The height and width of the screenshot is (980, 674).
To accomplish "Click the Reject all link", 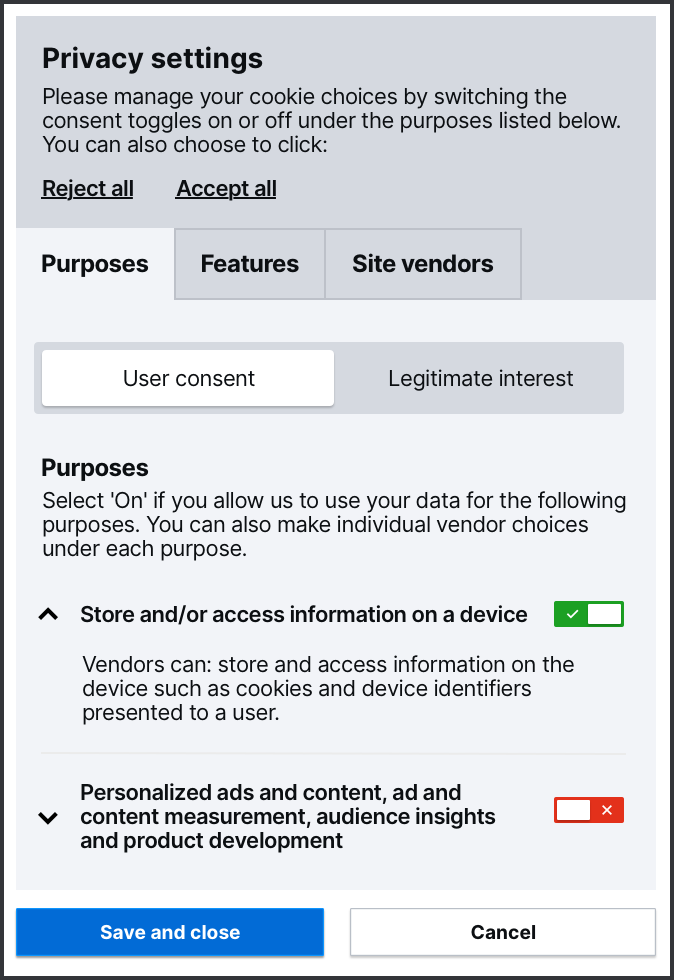I will 87,189.
